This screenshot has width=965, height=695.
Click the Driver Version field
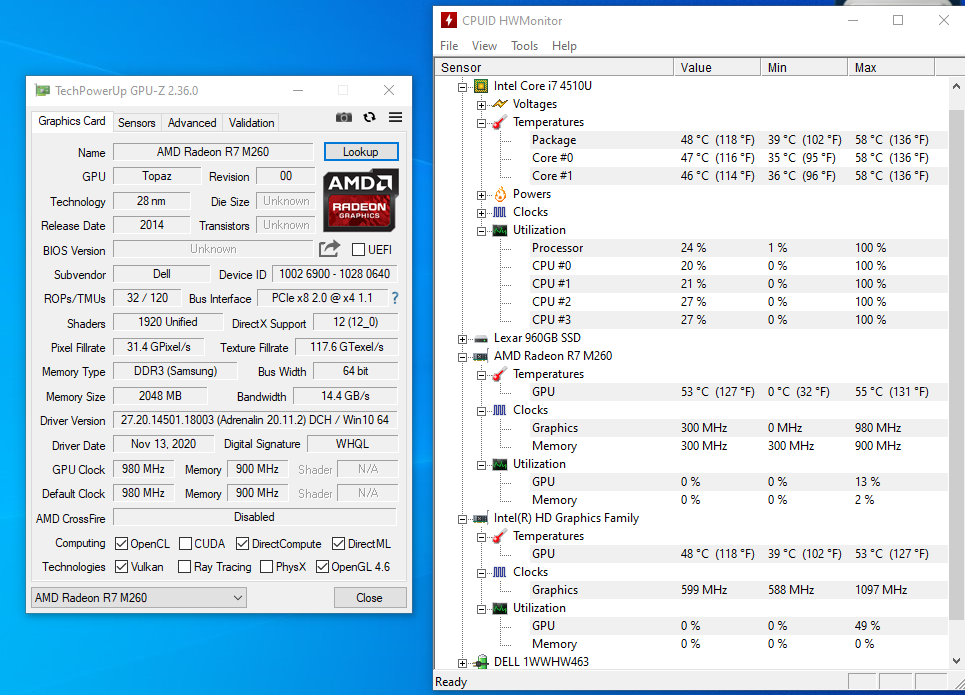(255, 420)
